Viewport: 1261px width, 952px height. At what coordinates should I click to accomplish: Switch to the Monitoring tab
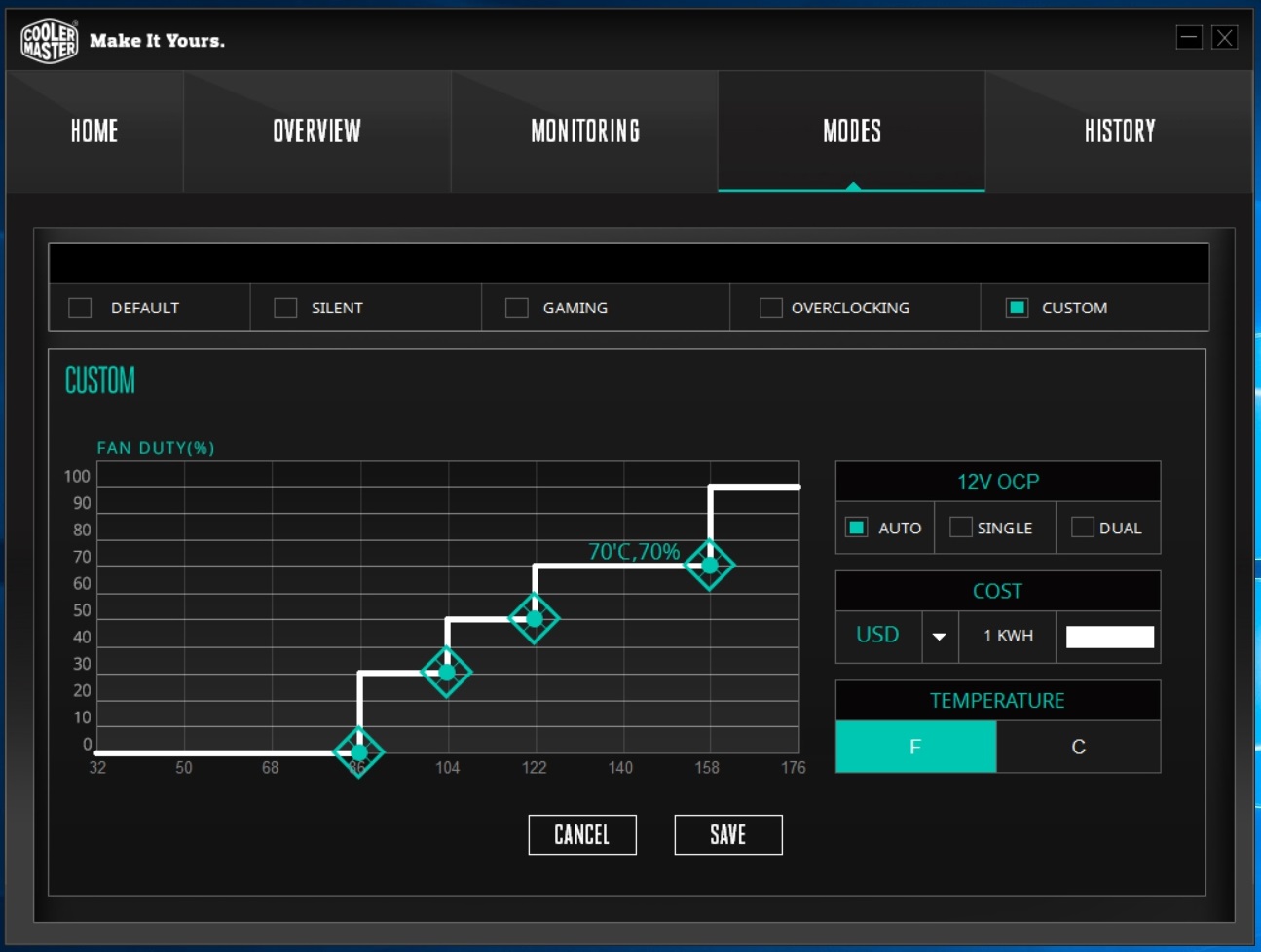point(585,131)
